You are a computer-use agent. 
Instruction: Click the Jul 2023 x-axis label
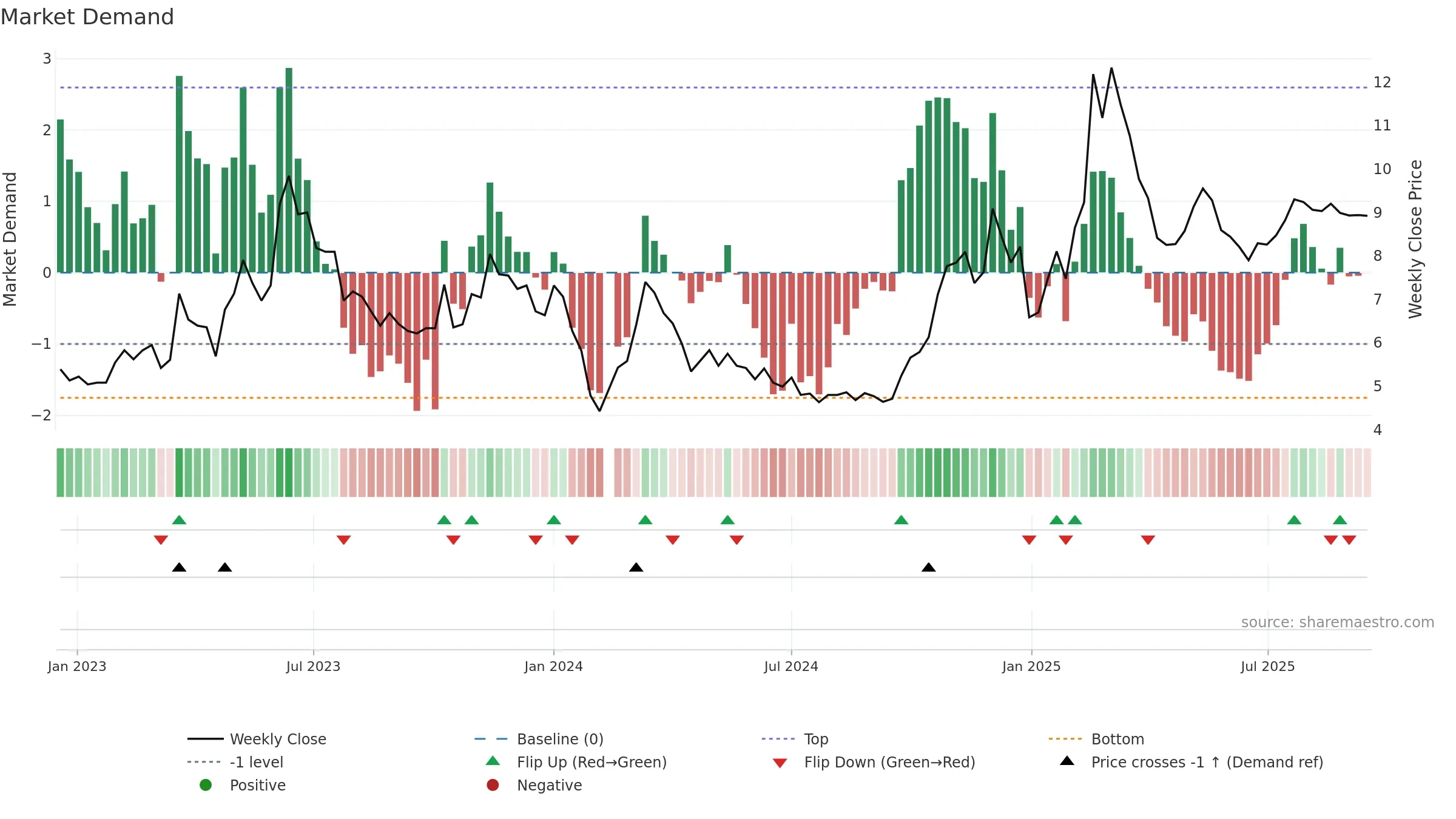click(313, 666)
